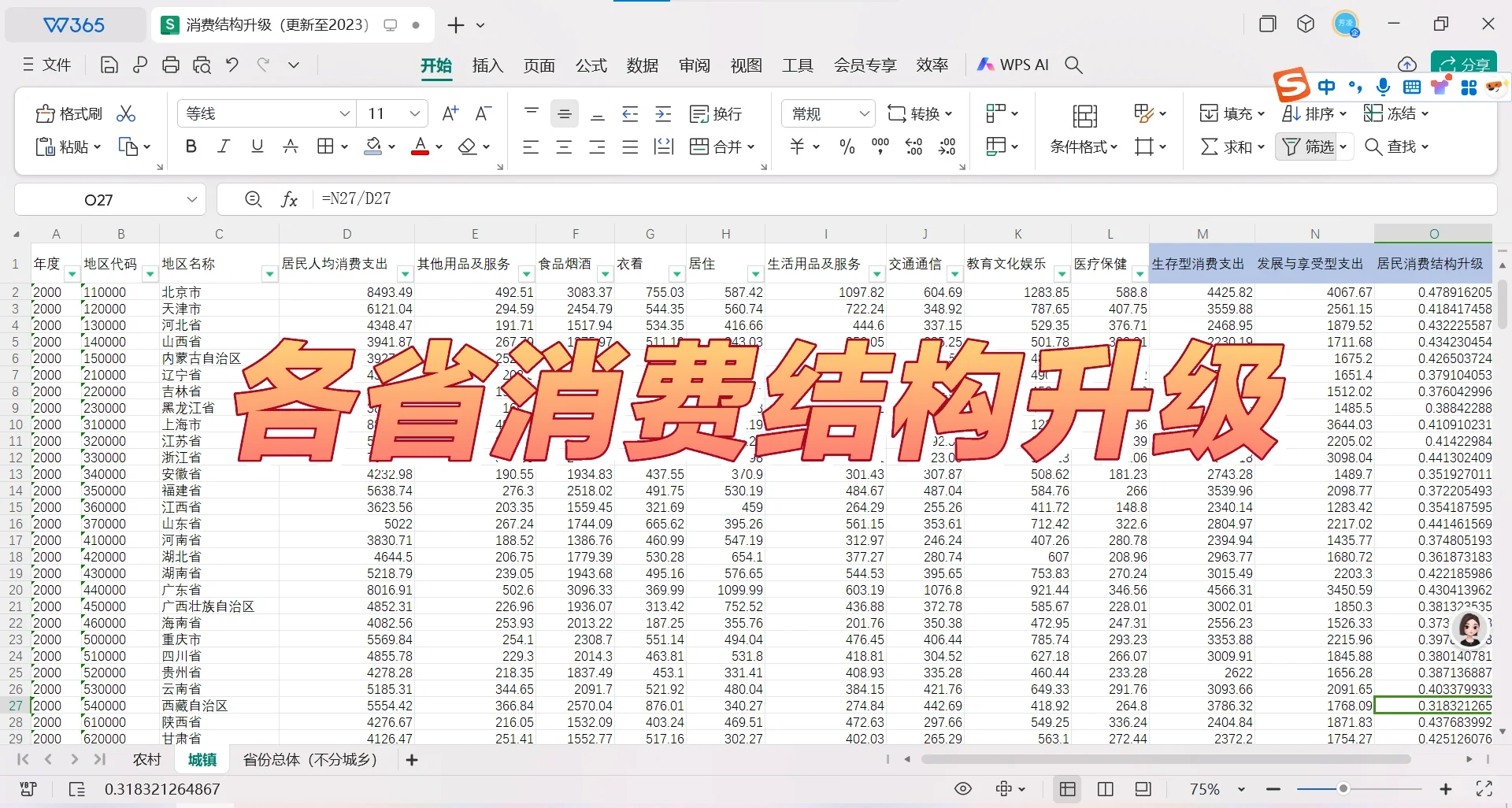This screenshot has width=1512, height=808.
Task: Decrease indent icon
Action: click(630, 114)
